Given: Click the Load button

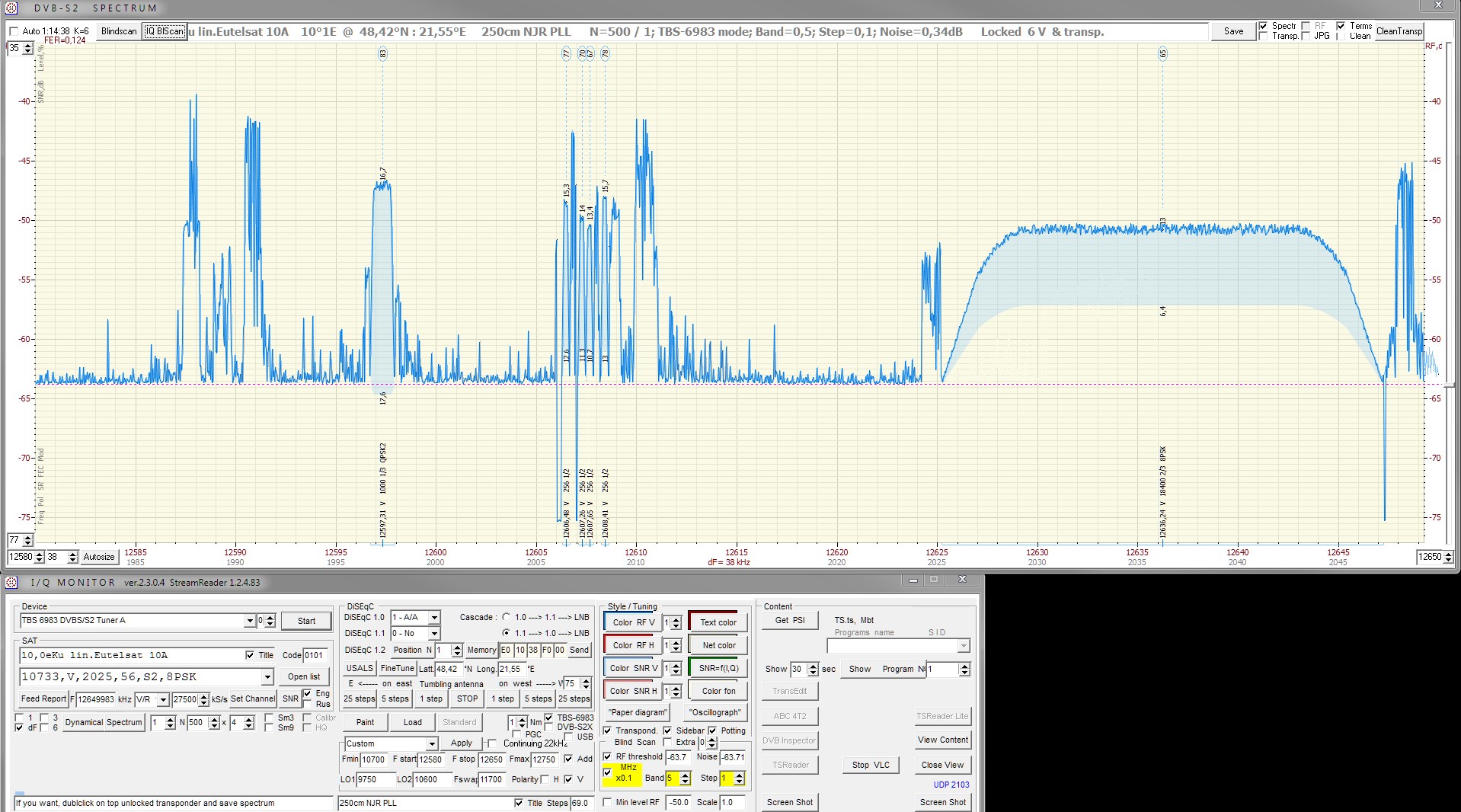Looking at the screenshot, I should [413, 722].
